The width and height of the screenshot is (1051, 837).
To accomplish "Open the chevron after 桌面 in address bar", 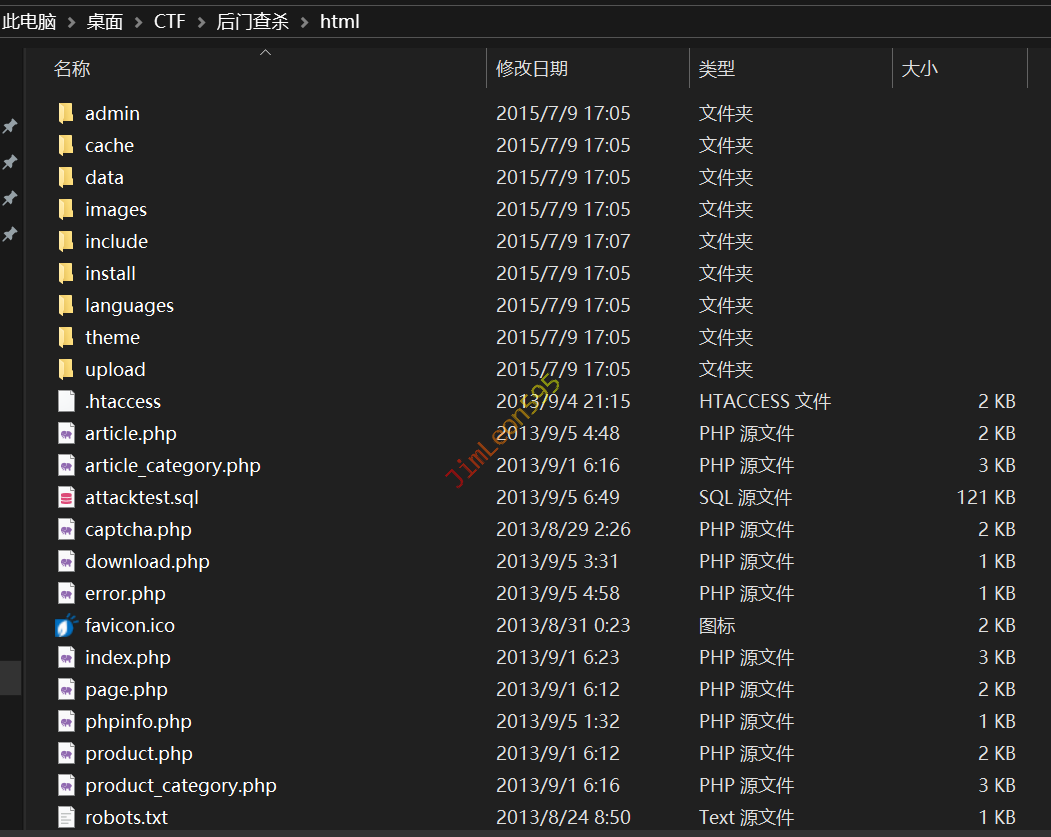I will pyautogui.click(x=138, y=22).
